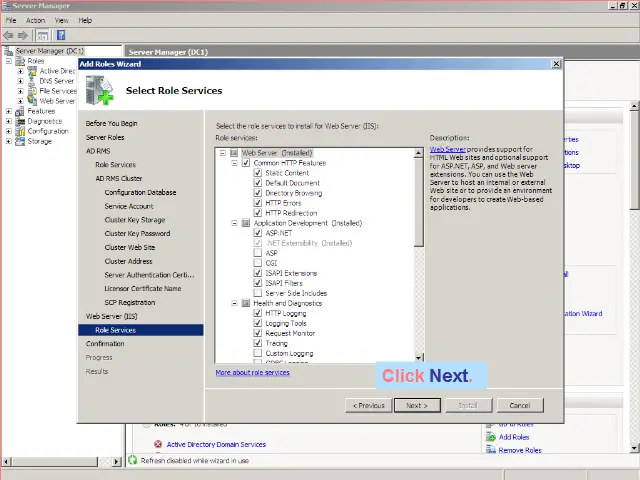Viewport: 640px width, 480px height.
Task: Click the Roles node icon in tree
Action: [20, 61]
